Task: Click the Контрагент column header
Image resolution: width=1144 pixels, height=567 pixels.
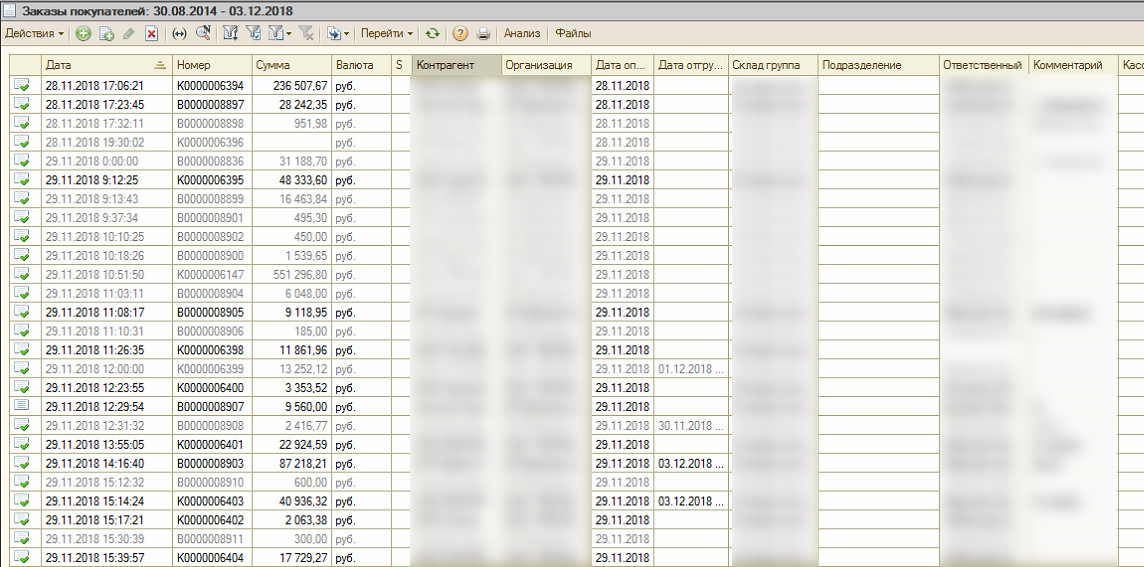Action: point(456,65)
